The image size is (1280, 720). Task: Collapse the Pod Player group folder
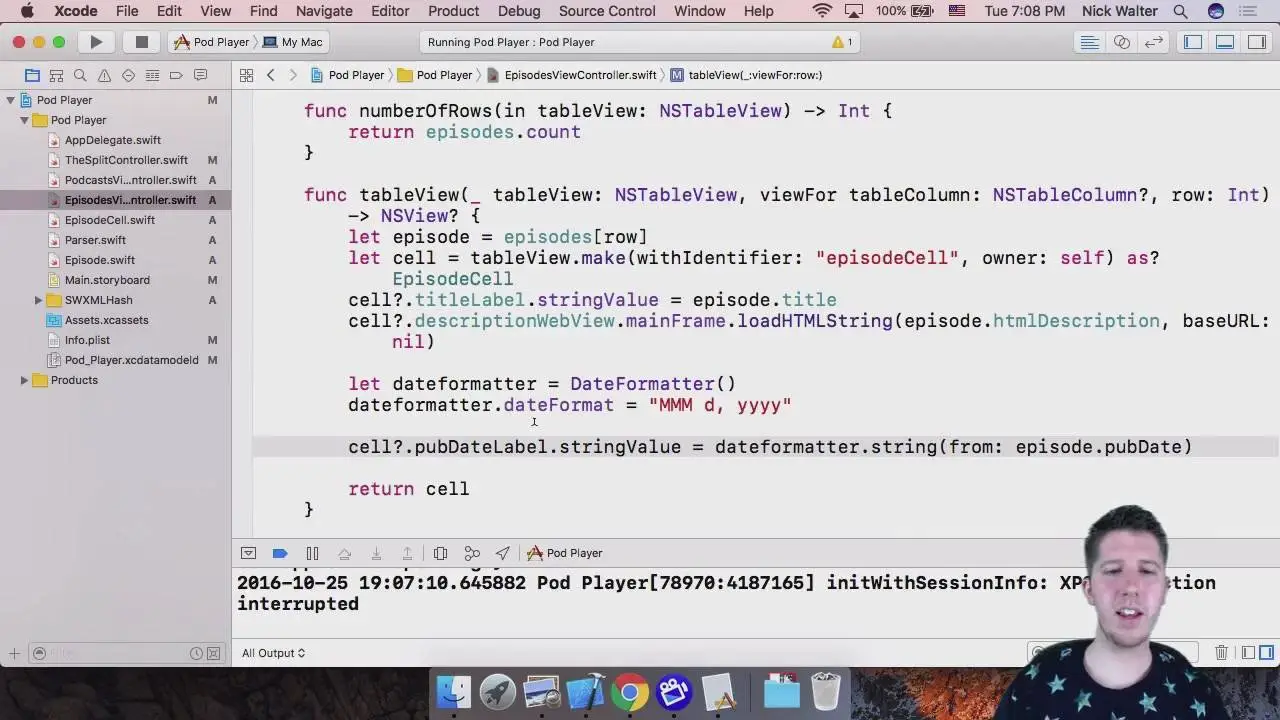point(24,120)
